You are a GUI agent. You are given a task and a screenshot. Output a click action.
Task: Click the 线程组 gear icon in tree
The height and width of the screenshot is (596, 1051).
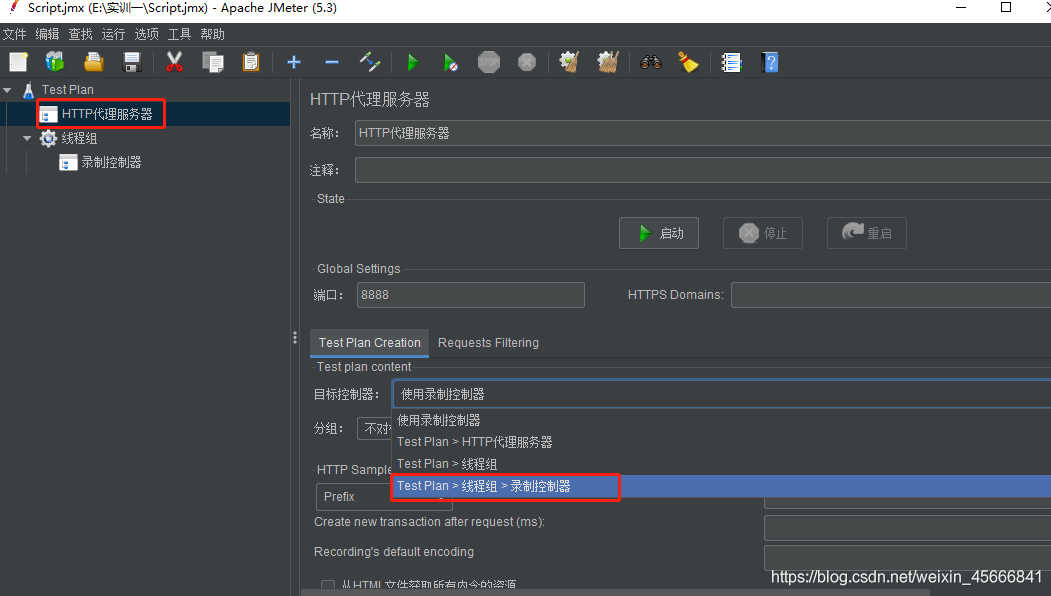(x=48, y=138)
